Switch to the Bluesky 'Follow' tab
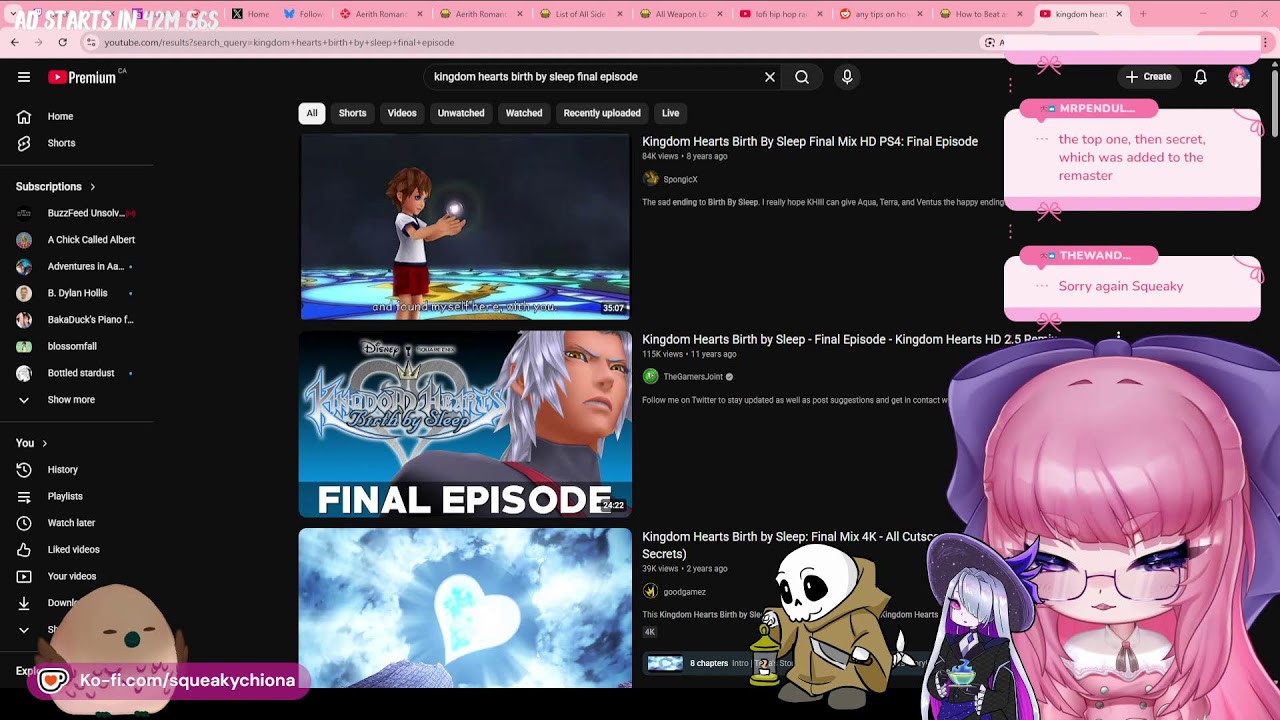This screenshot has height=720, width=1280. [x=303, y=14]
